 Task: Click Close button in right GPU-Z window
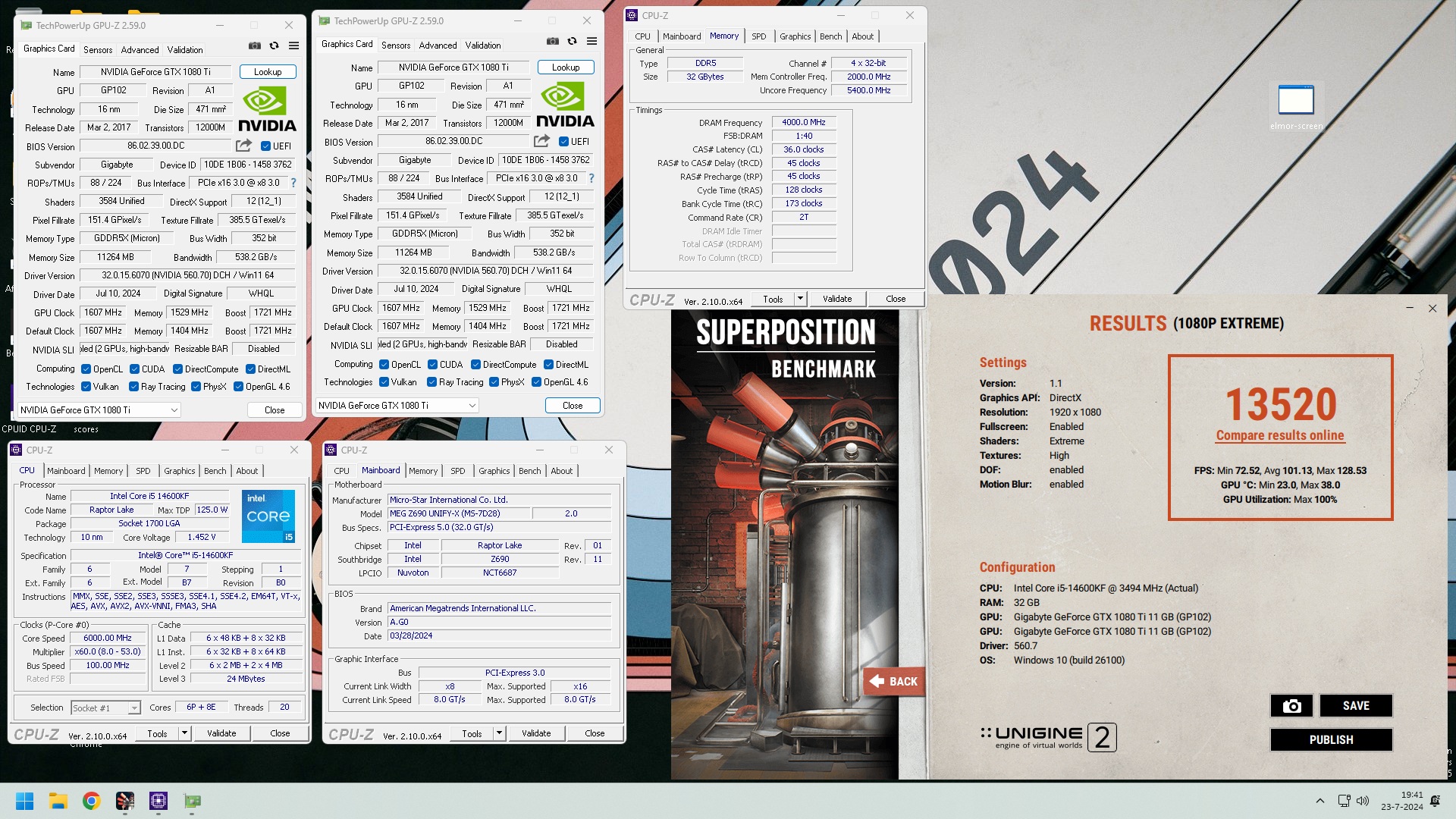(x=573, y=406)
